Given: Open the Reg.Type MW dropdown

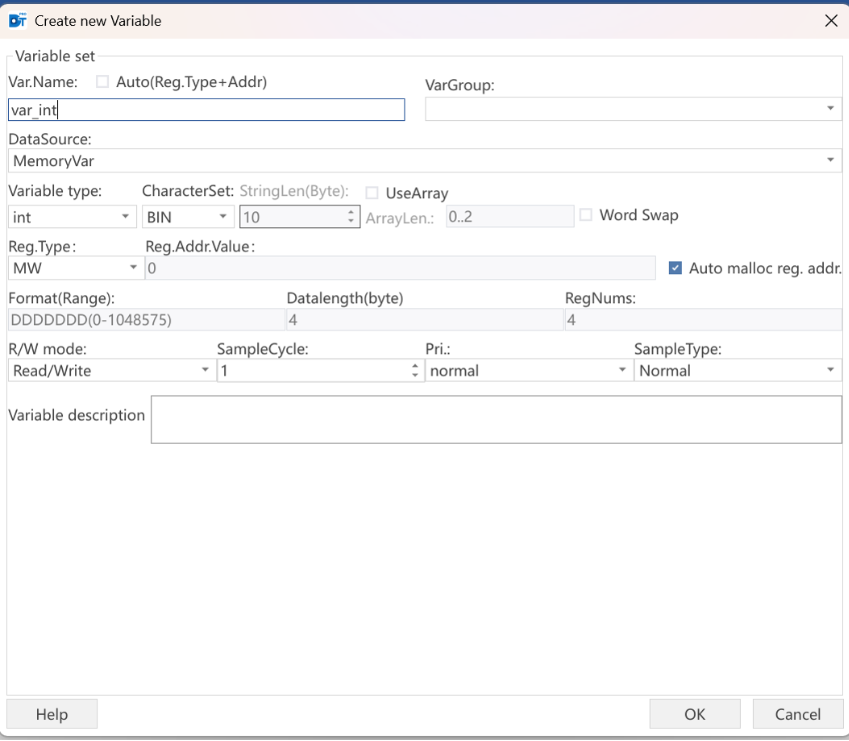Looking at the screenshot, I should point(75,268).
